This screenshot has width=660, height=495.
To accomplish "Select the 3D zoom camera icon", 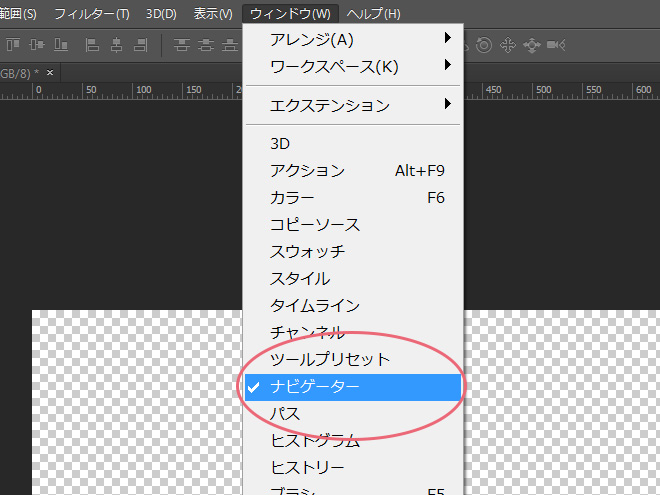I will [x=557, y=44].
